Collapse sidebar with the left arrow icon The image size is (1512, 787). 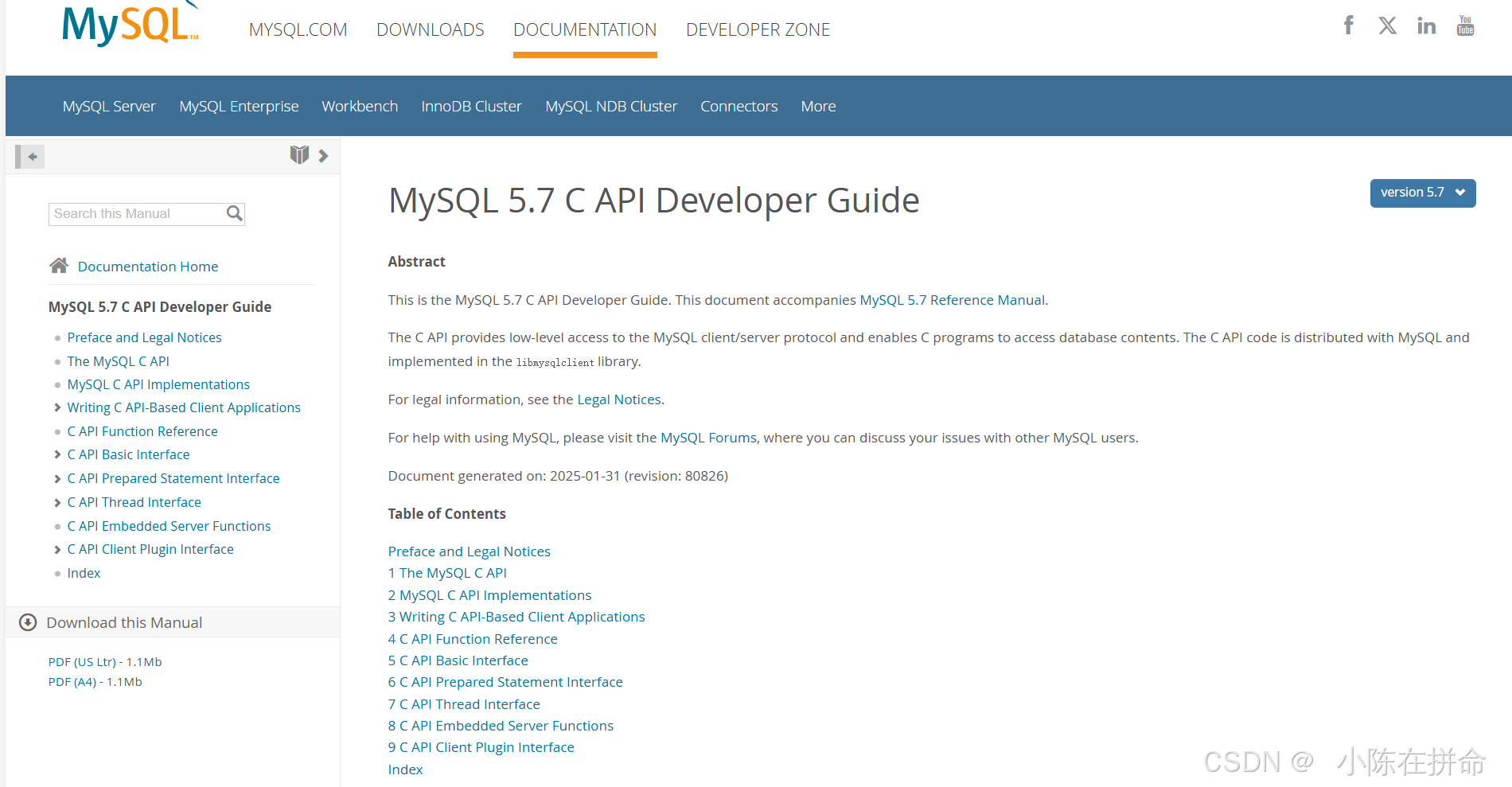[x=30, y=156]
